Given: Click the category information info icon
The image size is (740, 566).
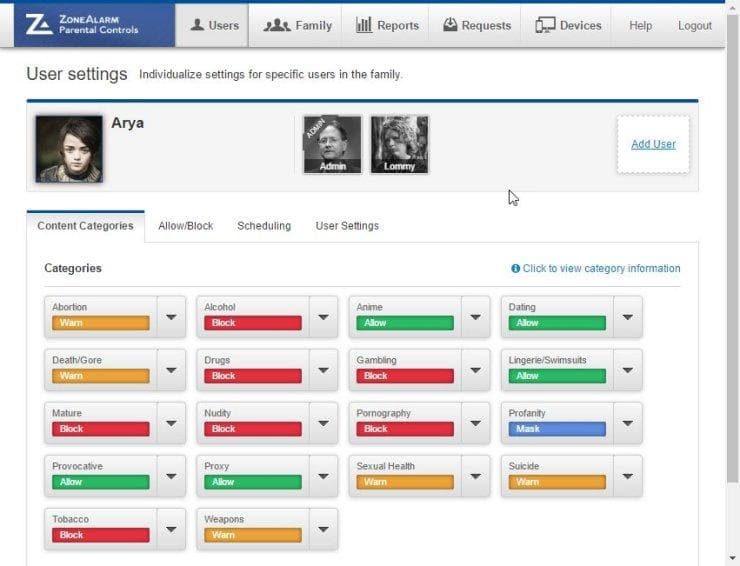Looking at the screenshot, I should [515, 268].
